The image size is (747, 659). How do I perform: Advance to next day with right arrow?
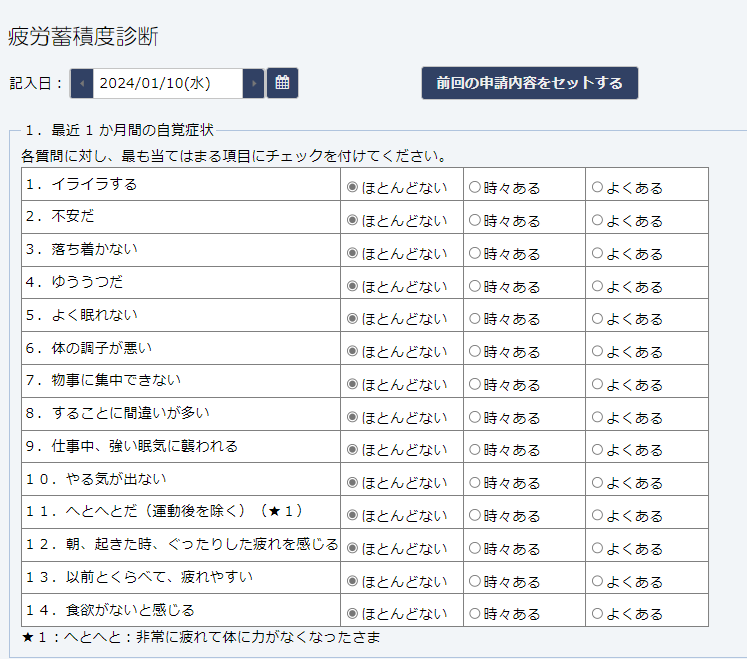(x=254, y=83)
